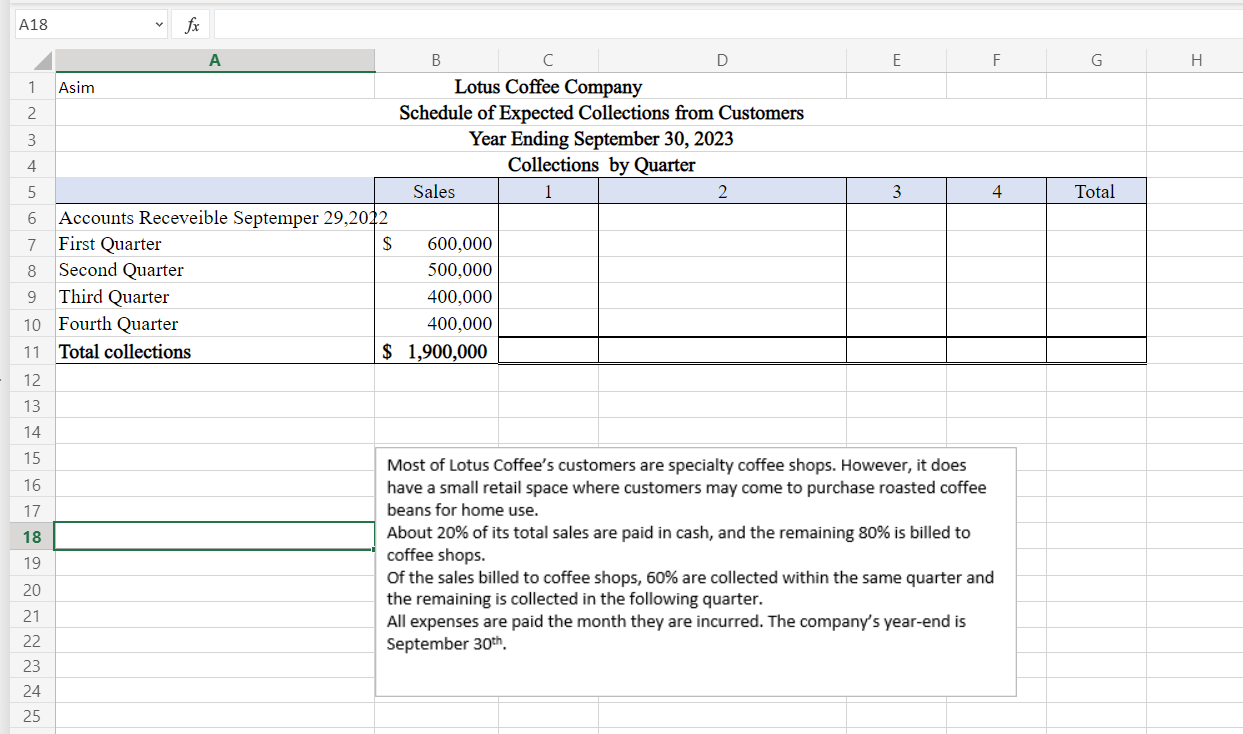This screenshot has width=1243, height=734.
Task: Select the $1,900,000 total sales cell
Action: [436, 352]
